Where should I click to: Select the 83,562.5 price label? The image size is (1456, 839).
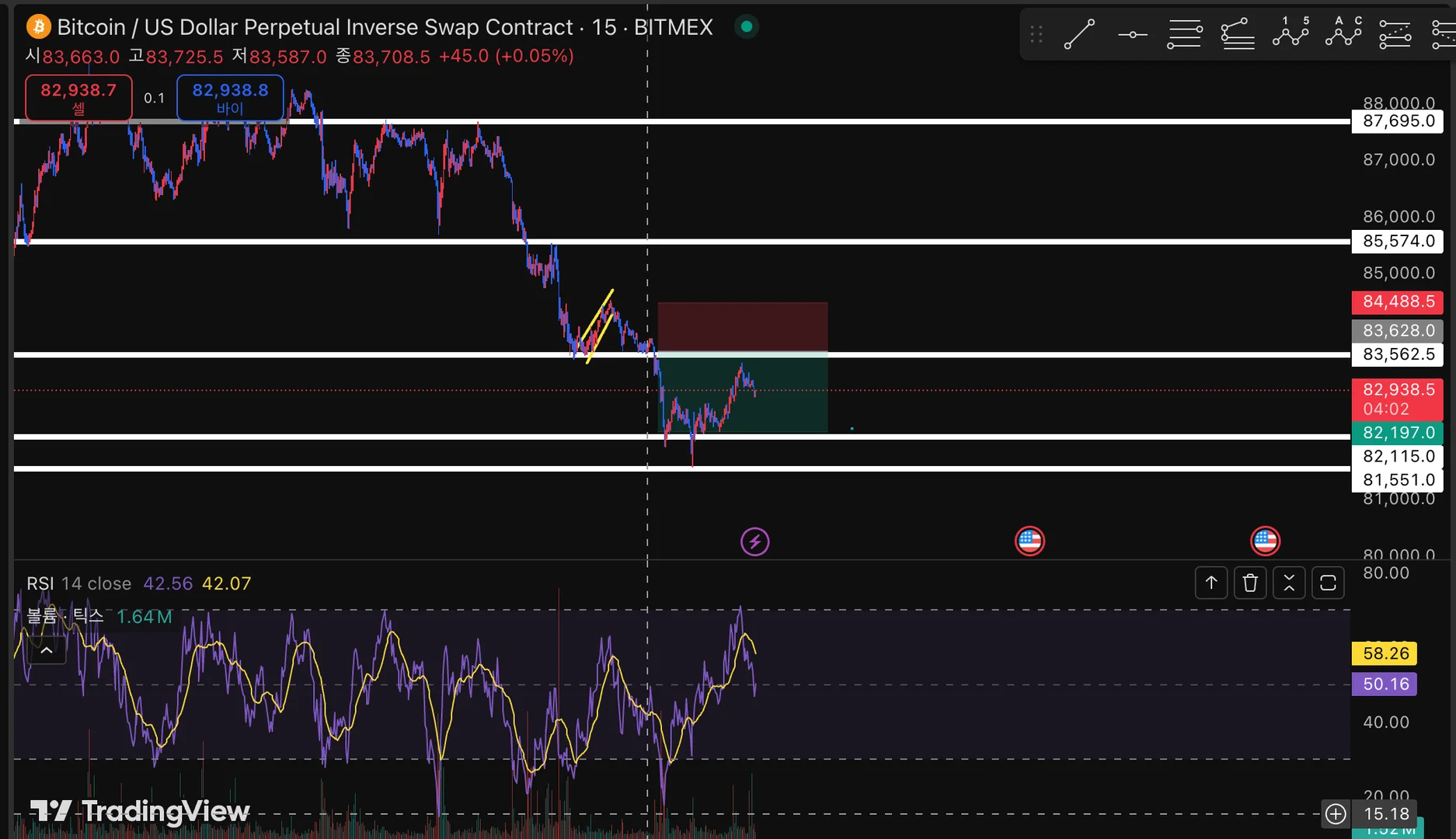[1398, 354]
